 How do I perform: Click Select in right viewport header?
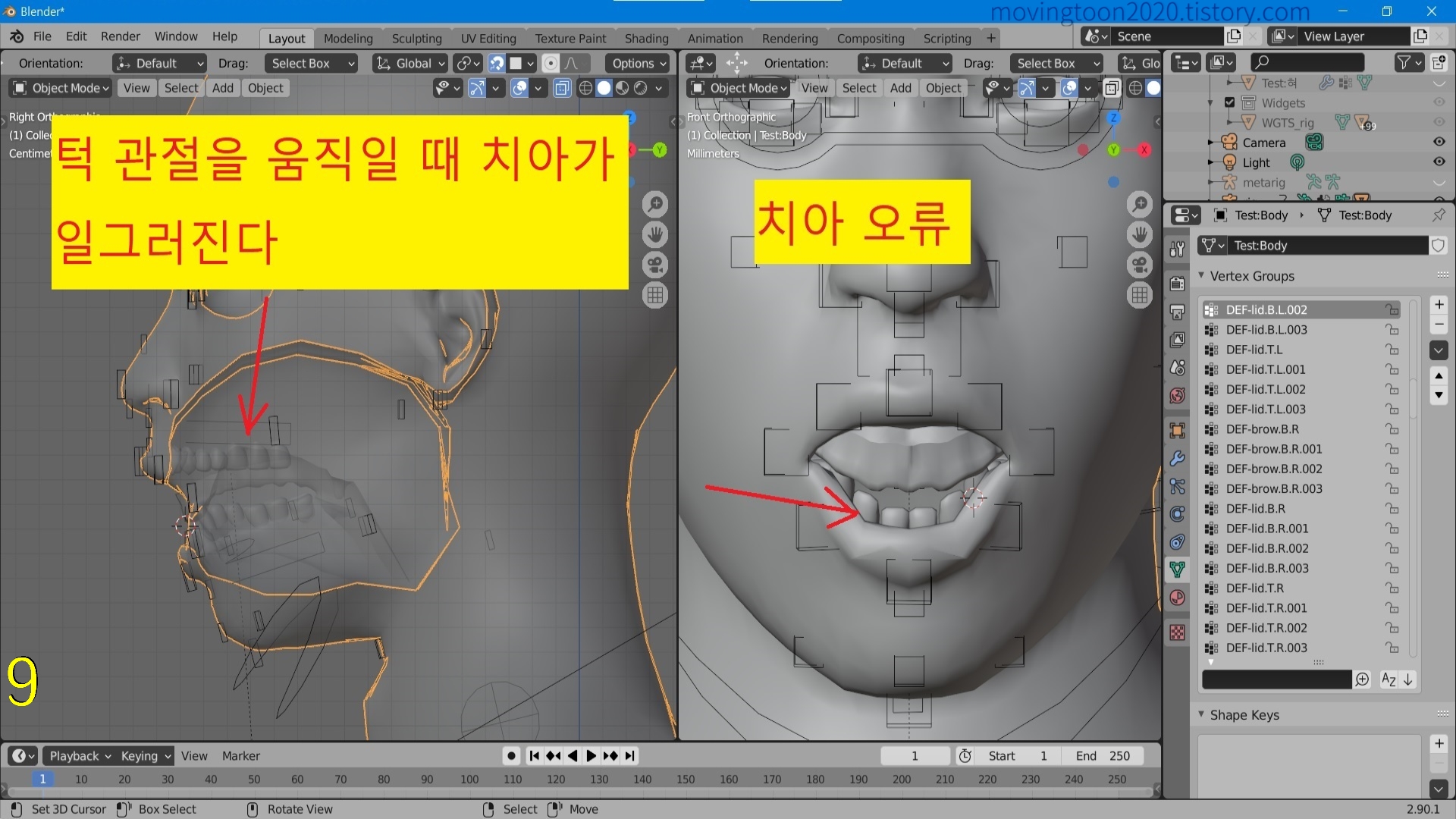(x=859, y=88)
